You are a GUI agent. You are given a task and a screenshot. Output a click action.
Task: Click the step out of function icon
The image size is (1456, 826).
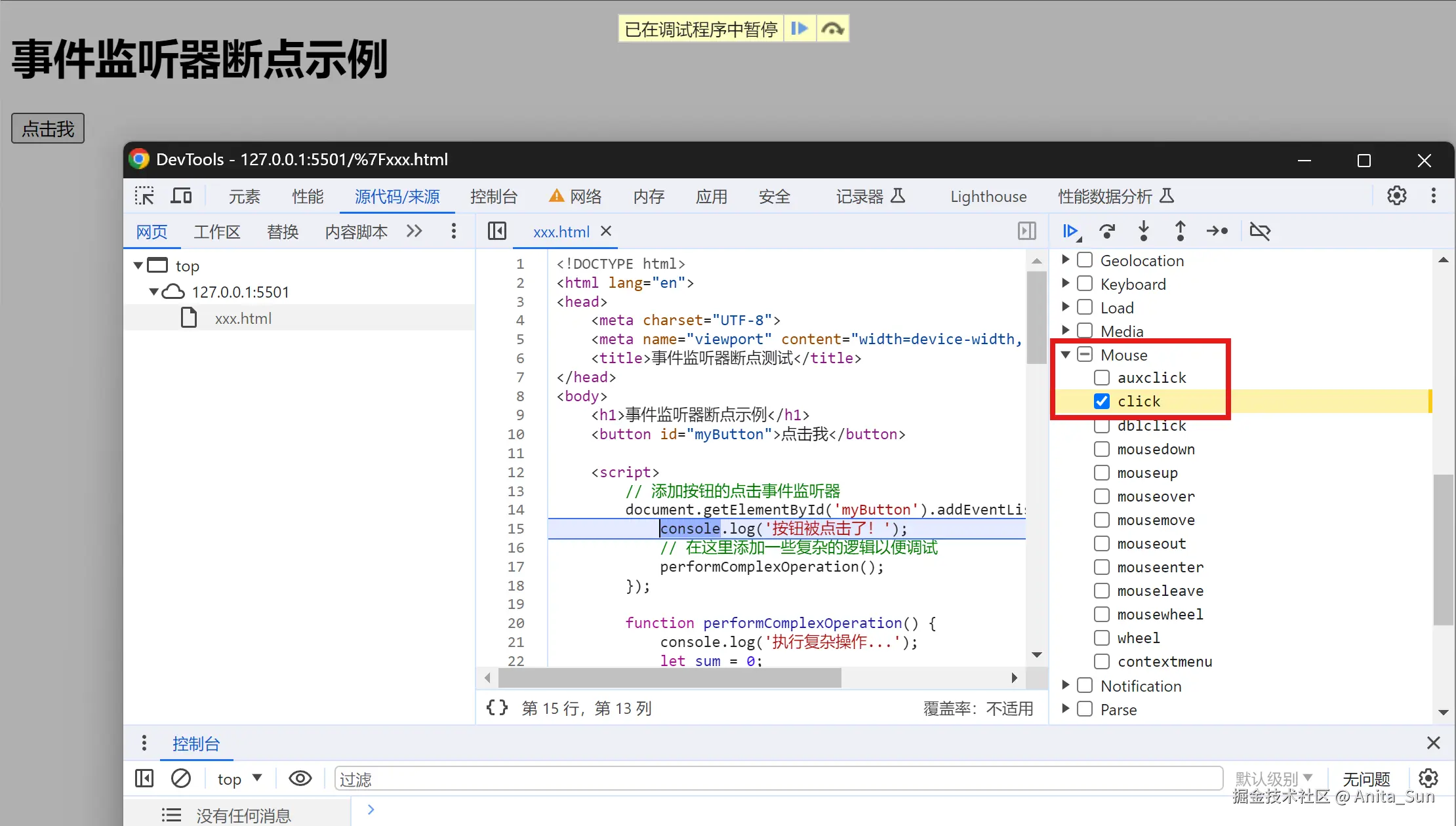coord(1180,231)
